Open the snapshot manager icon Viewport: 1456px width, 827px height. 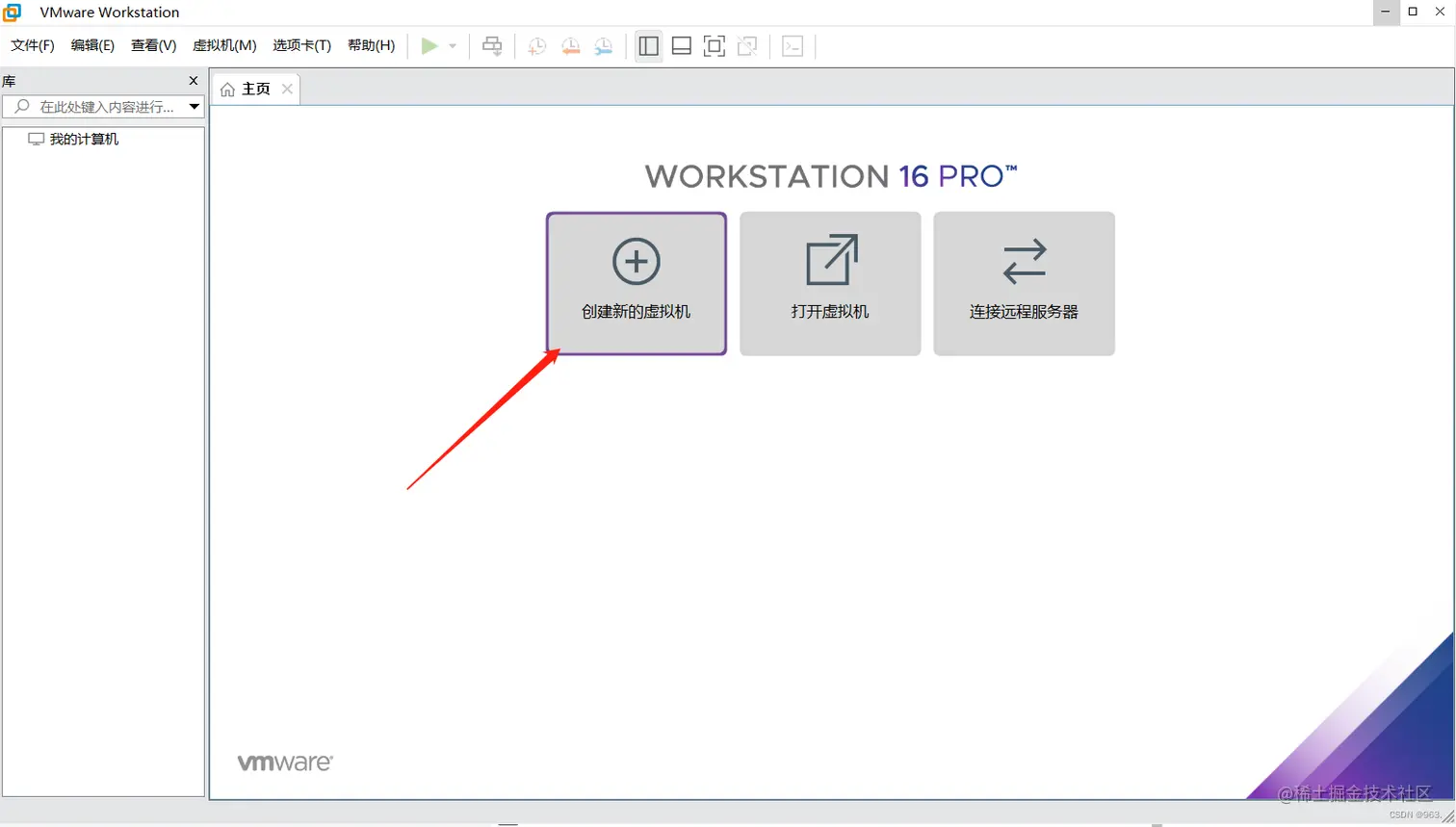(604, 46)
